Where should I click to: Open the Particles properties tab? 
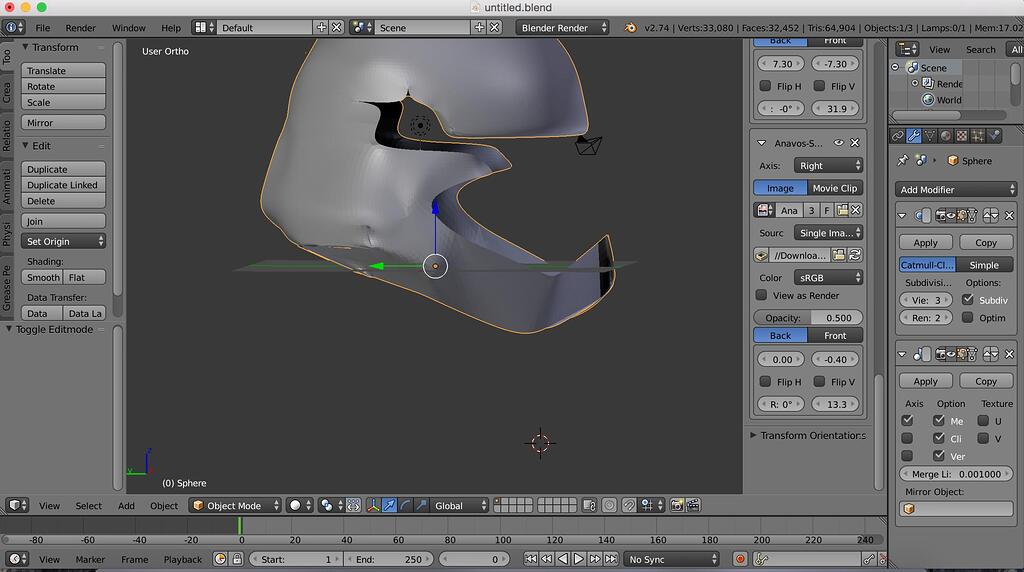point(978,136)
